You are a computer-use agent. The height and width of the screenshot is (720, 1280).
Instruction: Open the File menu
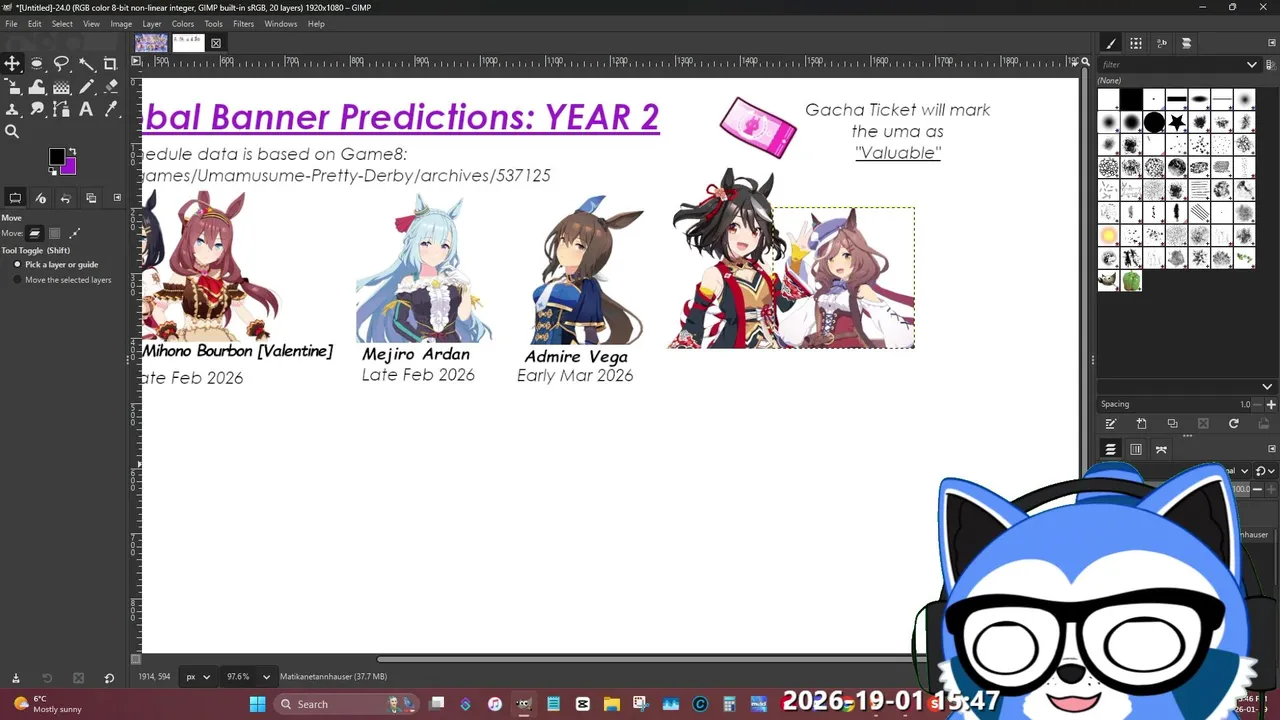pyautogui.click(x=11, y=24)
